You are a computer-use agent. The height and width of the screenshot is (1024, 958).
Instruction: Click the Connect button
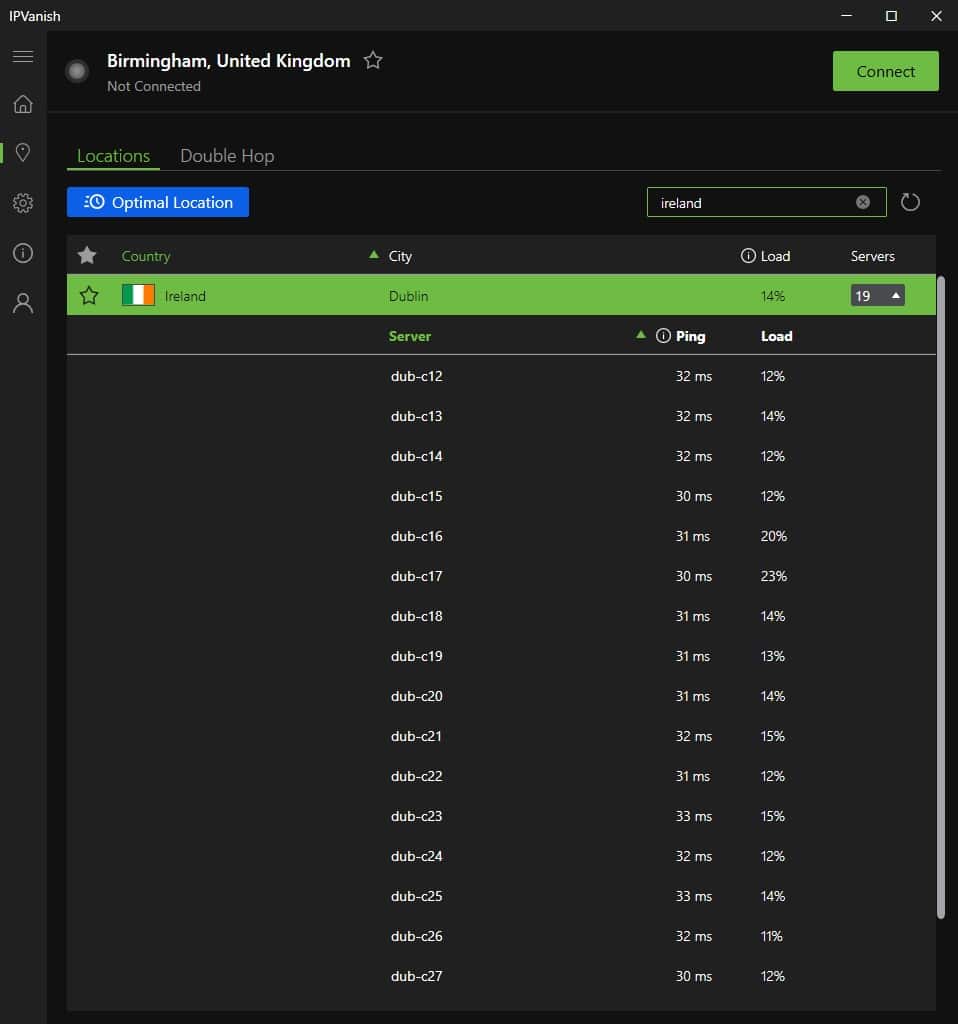tap(886, 71)
